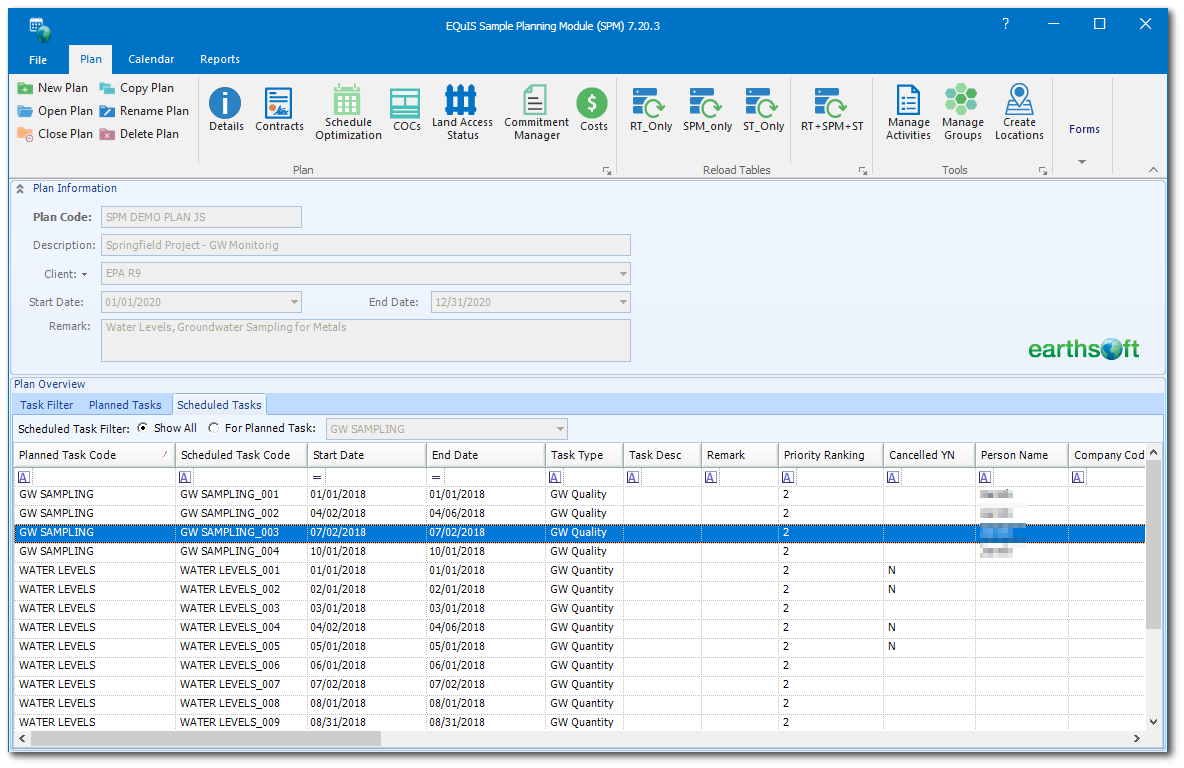Select the Show All radio button
Image resolution: width=1184 pixels, height=768 pixels.
pos(143,428)
